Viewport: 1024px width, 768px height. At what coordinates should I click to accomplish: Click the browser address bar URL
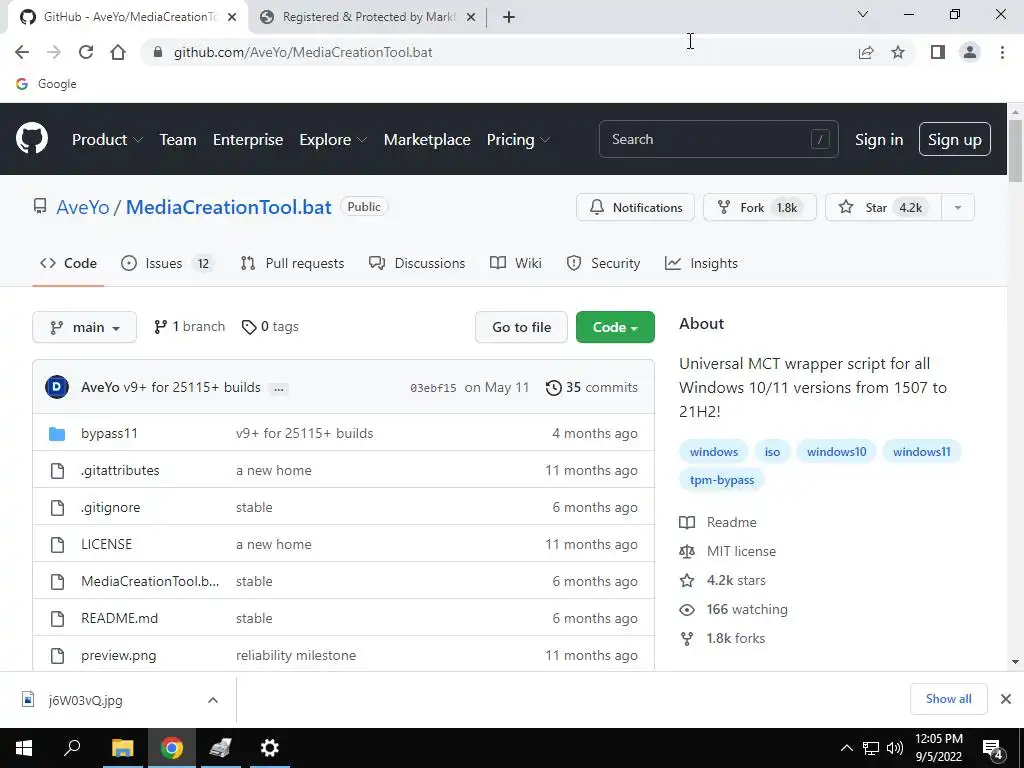pyautogui.click(x=303, y=52)
